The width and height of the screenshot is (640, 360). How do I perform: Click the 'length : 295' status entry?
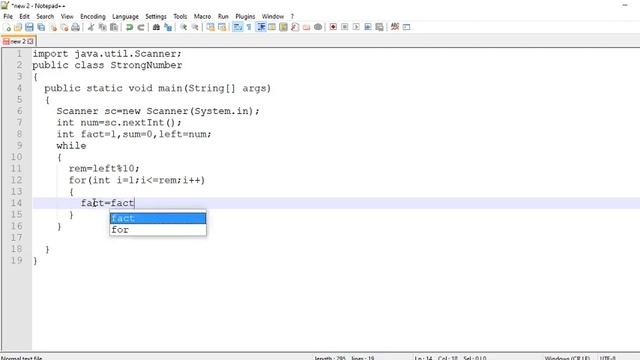(329, 358)
